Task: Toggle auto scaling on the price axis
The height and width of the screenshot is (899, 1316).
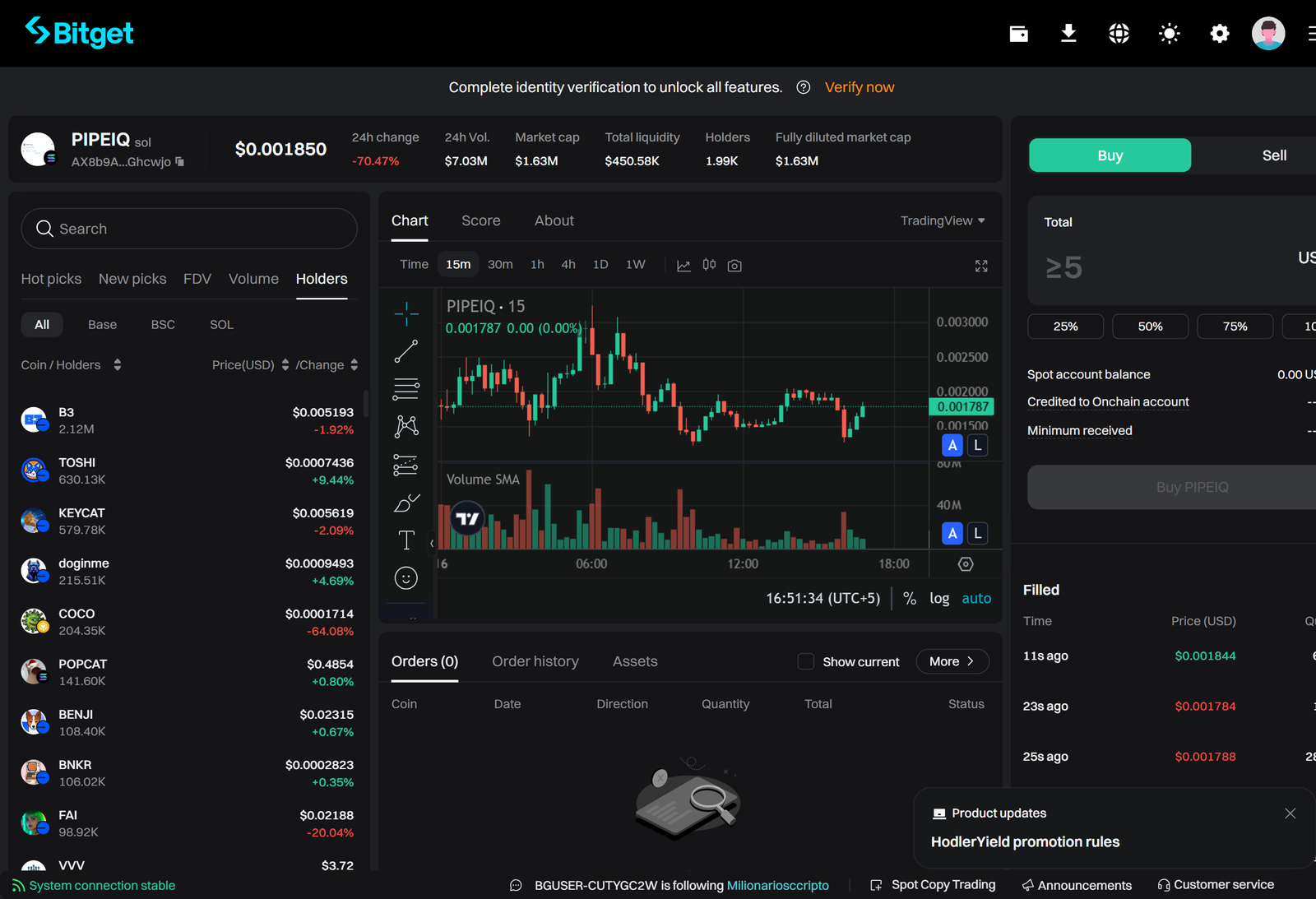Action: [x=976, y=598]
